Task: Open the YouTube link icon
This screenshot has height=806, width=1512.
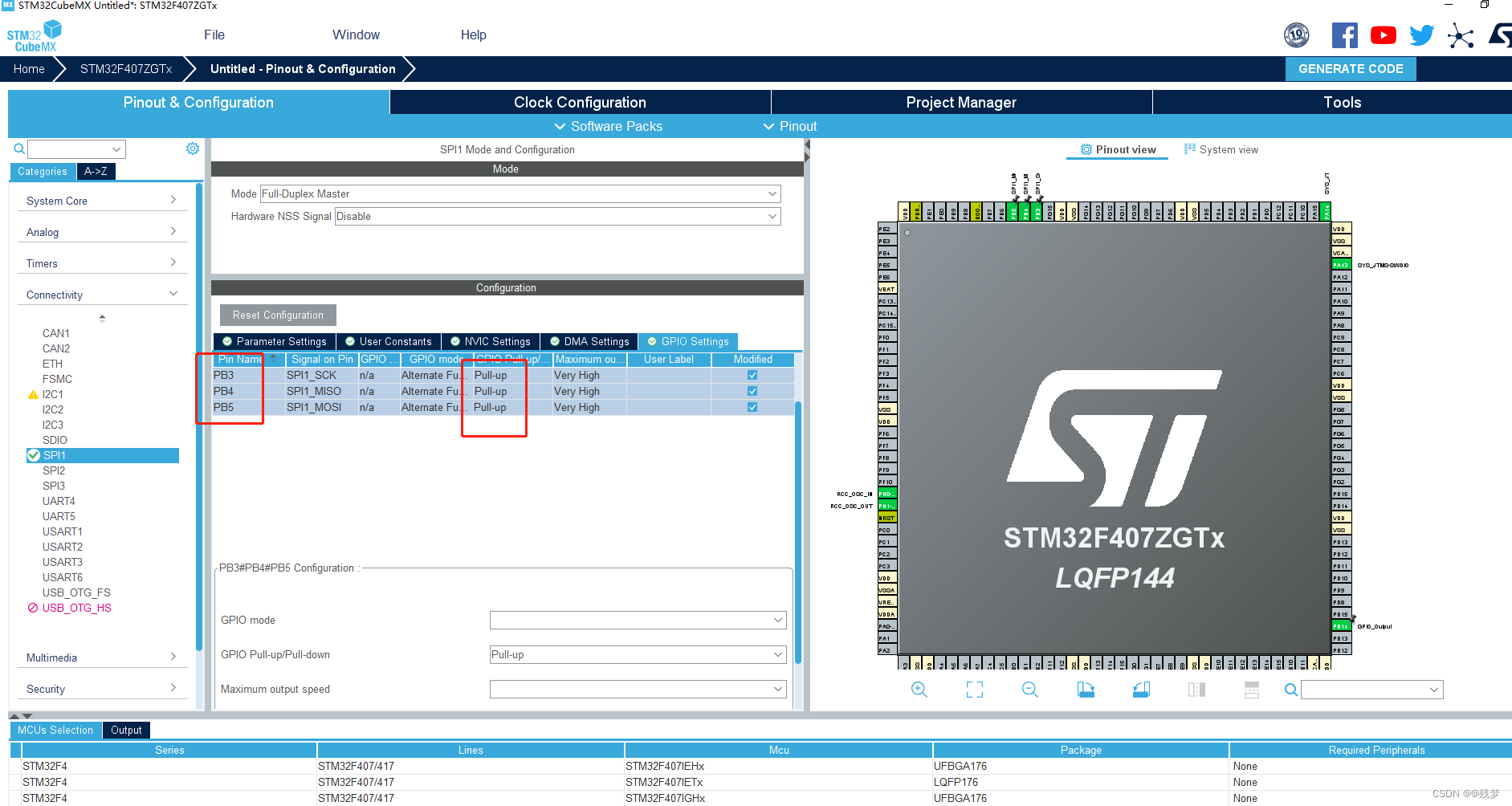Action: tap(1384, 35)
